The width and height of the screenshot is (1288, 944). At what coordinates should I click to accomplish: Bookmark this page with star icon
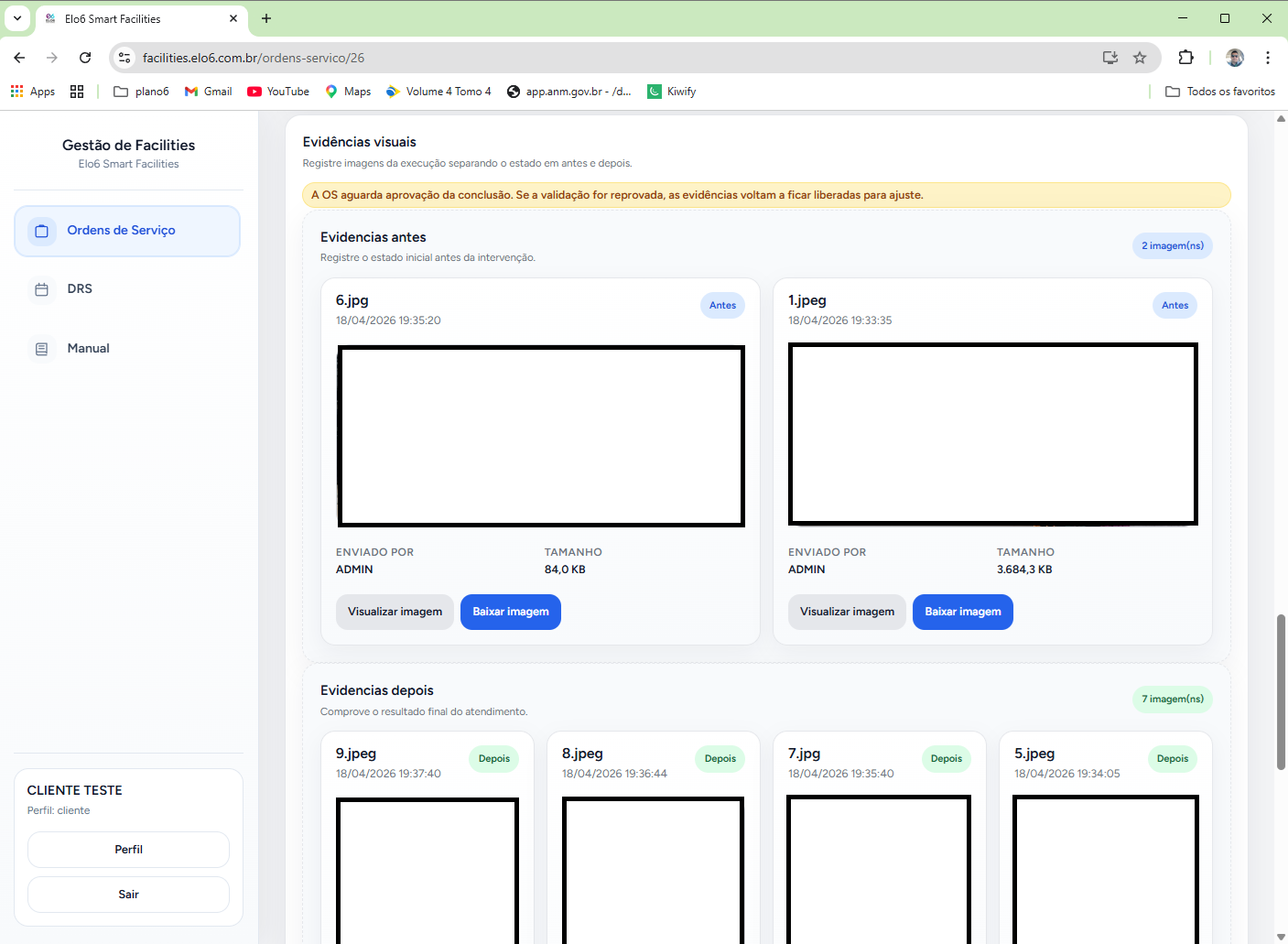pos(1140,58)
